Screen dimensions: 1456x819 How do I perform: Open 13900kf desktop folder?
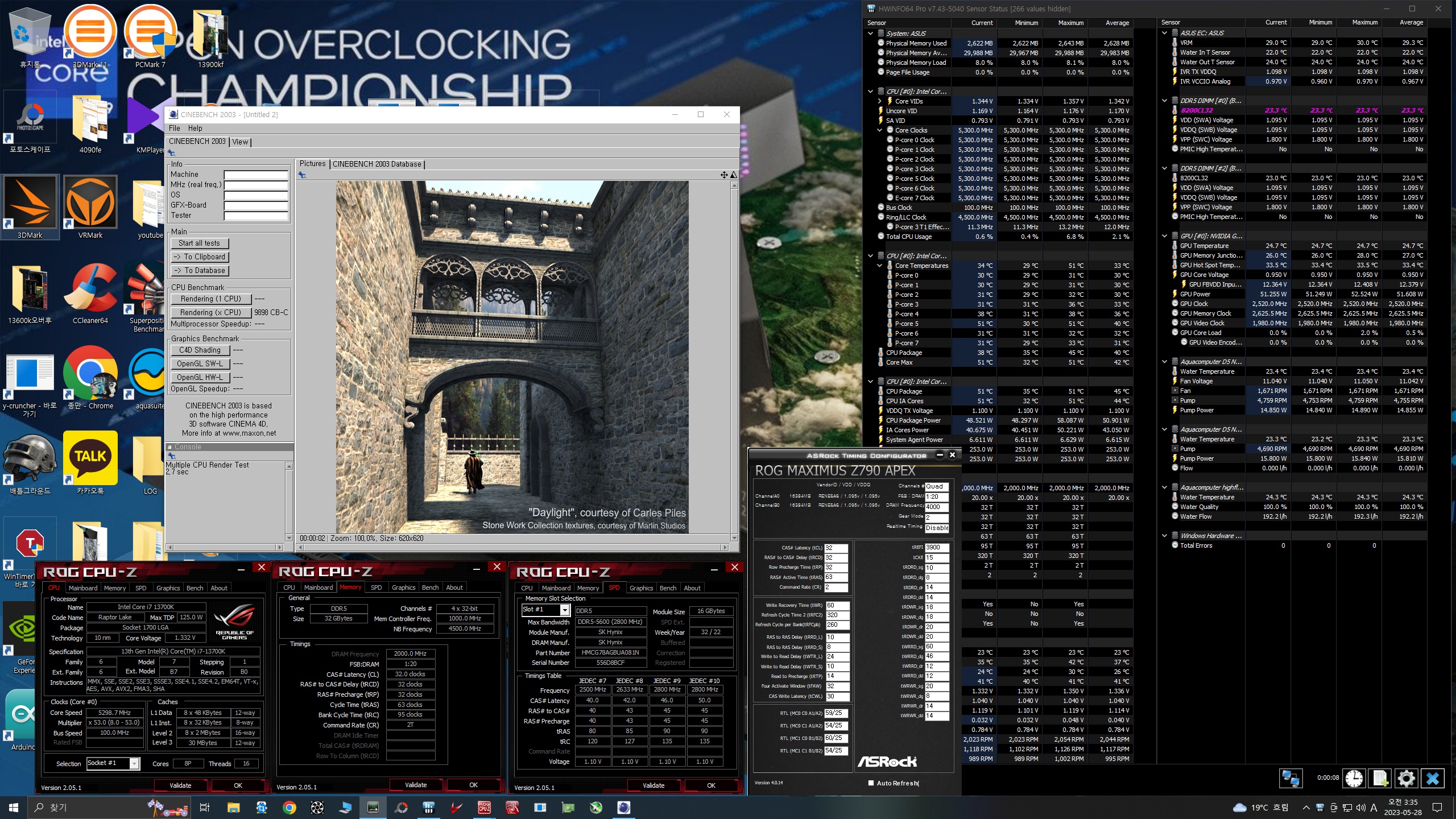click(210, 37)
